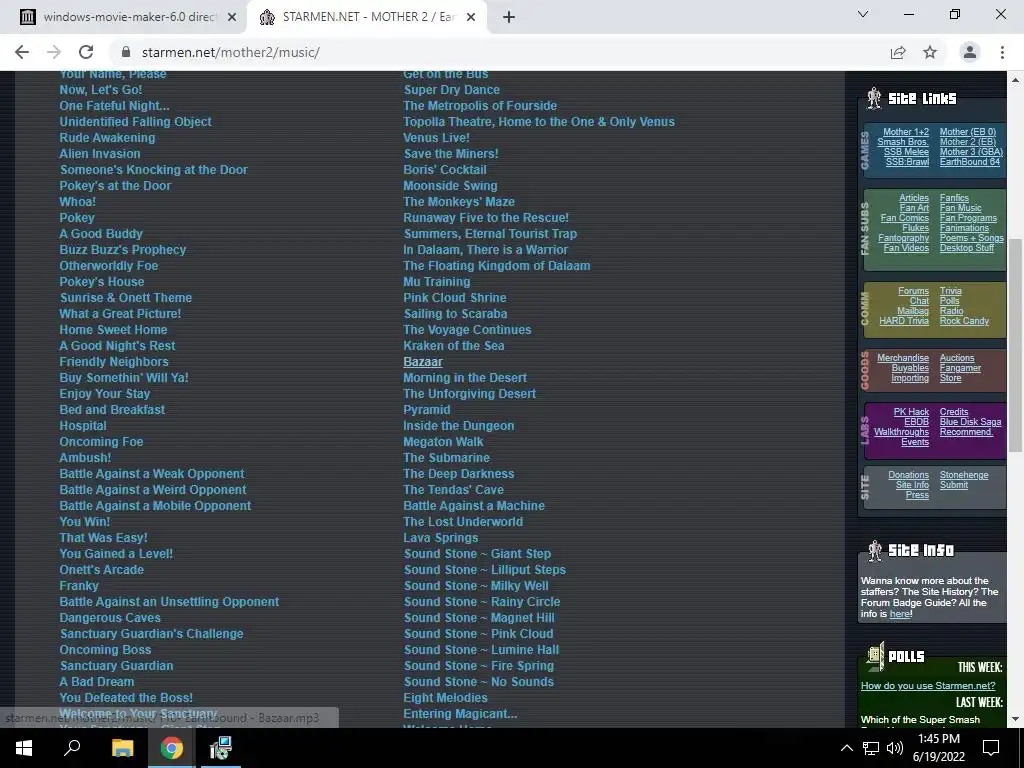1024x768 pixels.
Task: Open Moonside Swing track
Action: pos(450,185)
